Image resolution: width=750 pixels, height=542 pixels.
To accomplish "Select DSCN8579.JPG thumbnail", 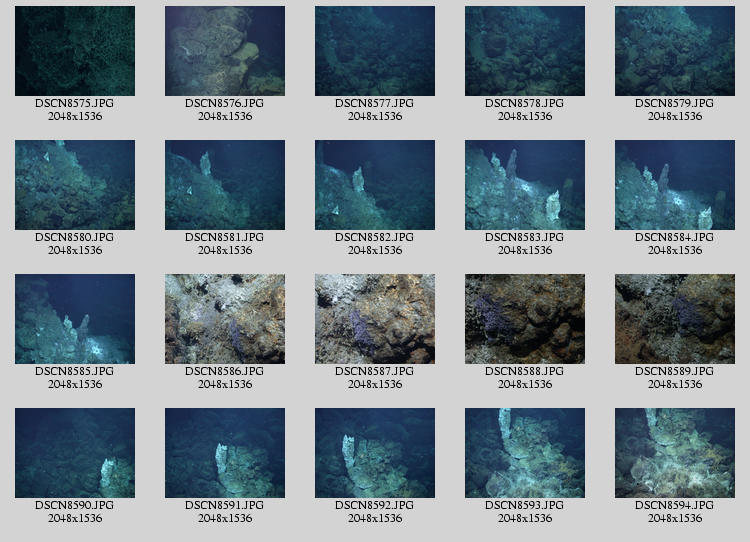I will click(675, 51).
